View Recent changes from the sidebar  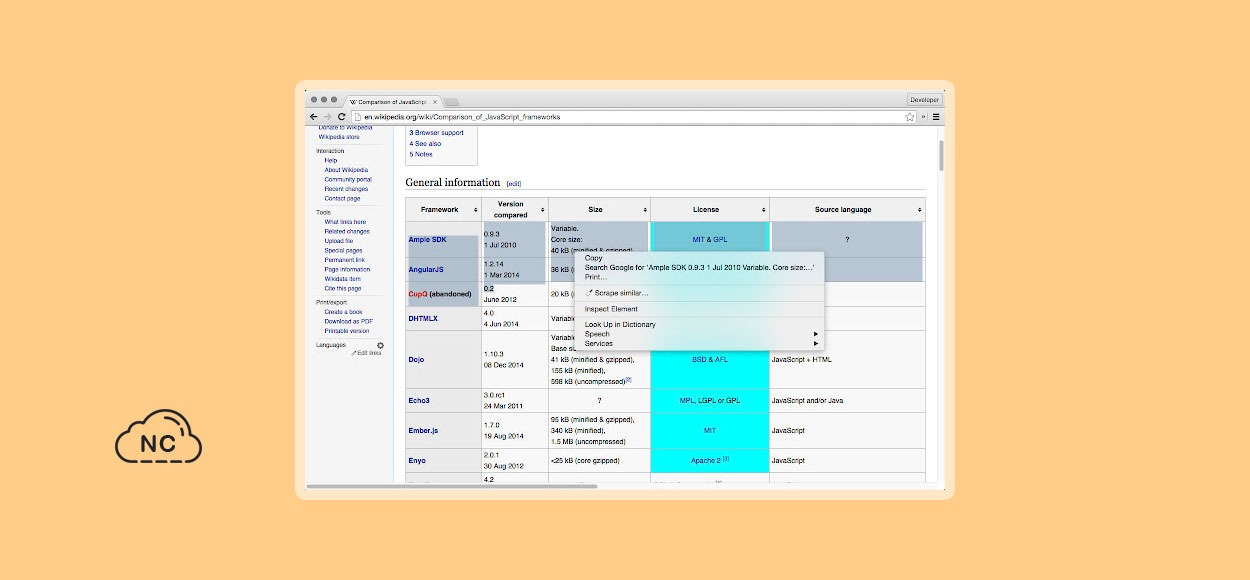pyautogui.click(x=346, y=189)
